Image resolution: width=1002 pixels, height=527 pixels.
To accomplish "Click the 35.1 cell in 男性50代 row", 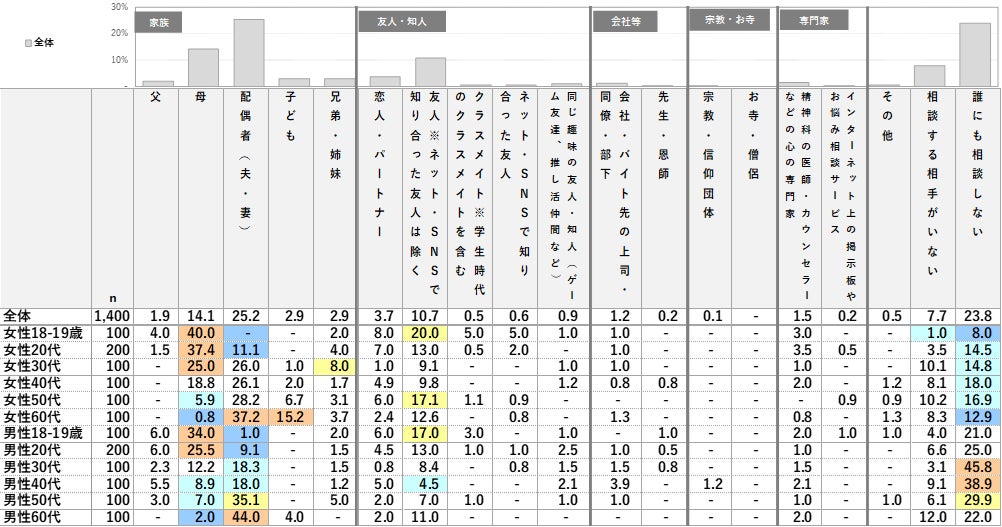I will tap(246, 500).
